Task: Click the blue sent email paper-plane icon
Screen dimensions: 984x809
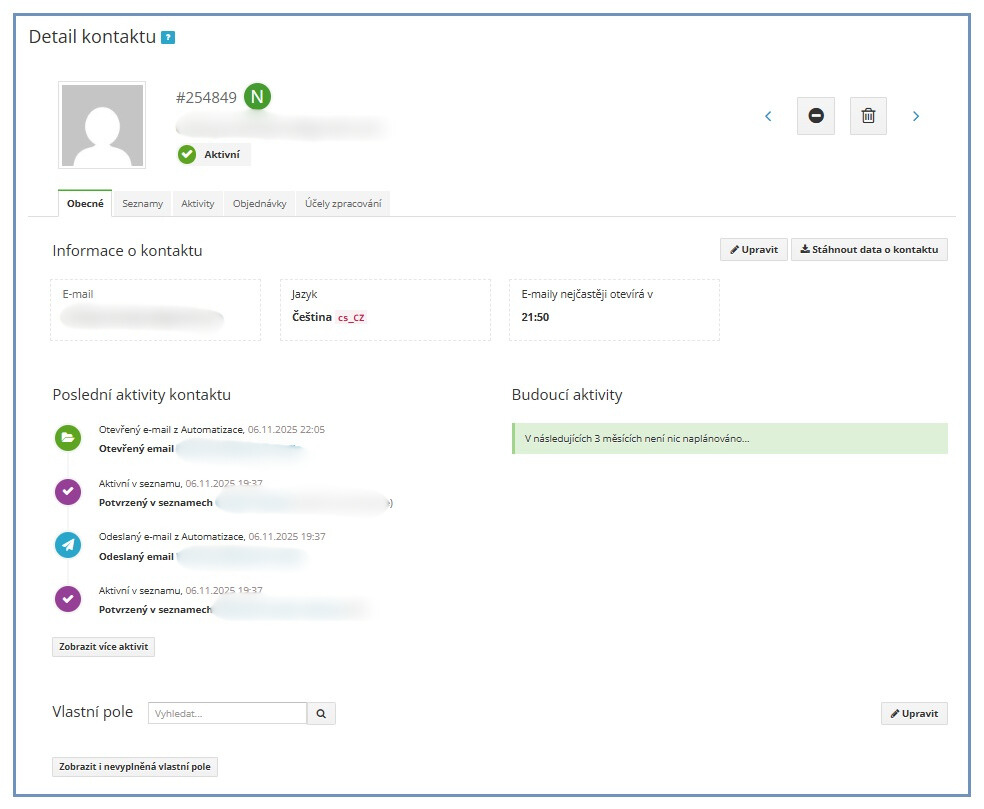Action: 68,545
